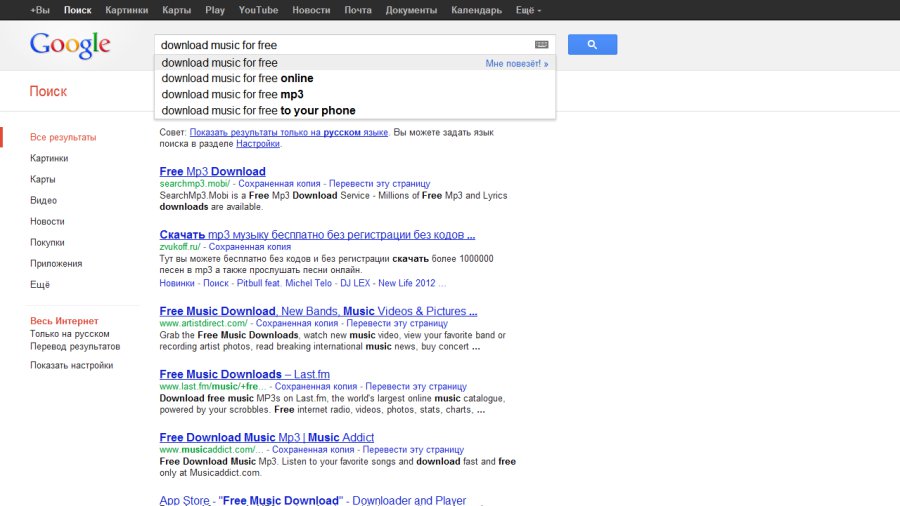Select Поиск in the top bar

77,10
